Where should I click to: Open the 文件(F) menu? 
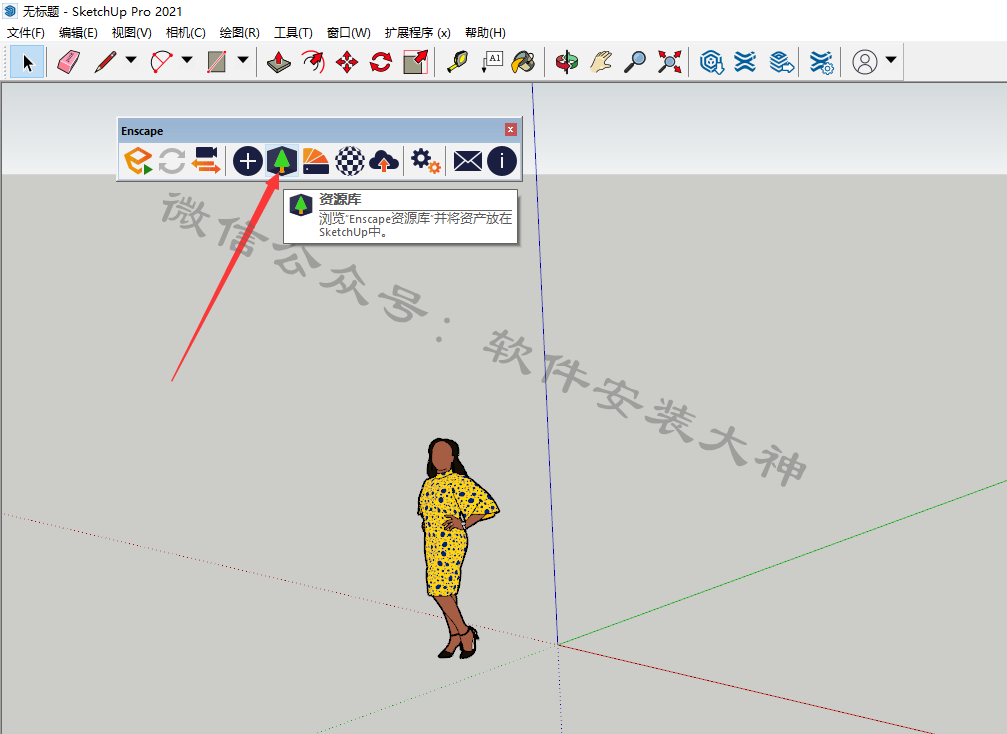(x=26, y=33)
